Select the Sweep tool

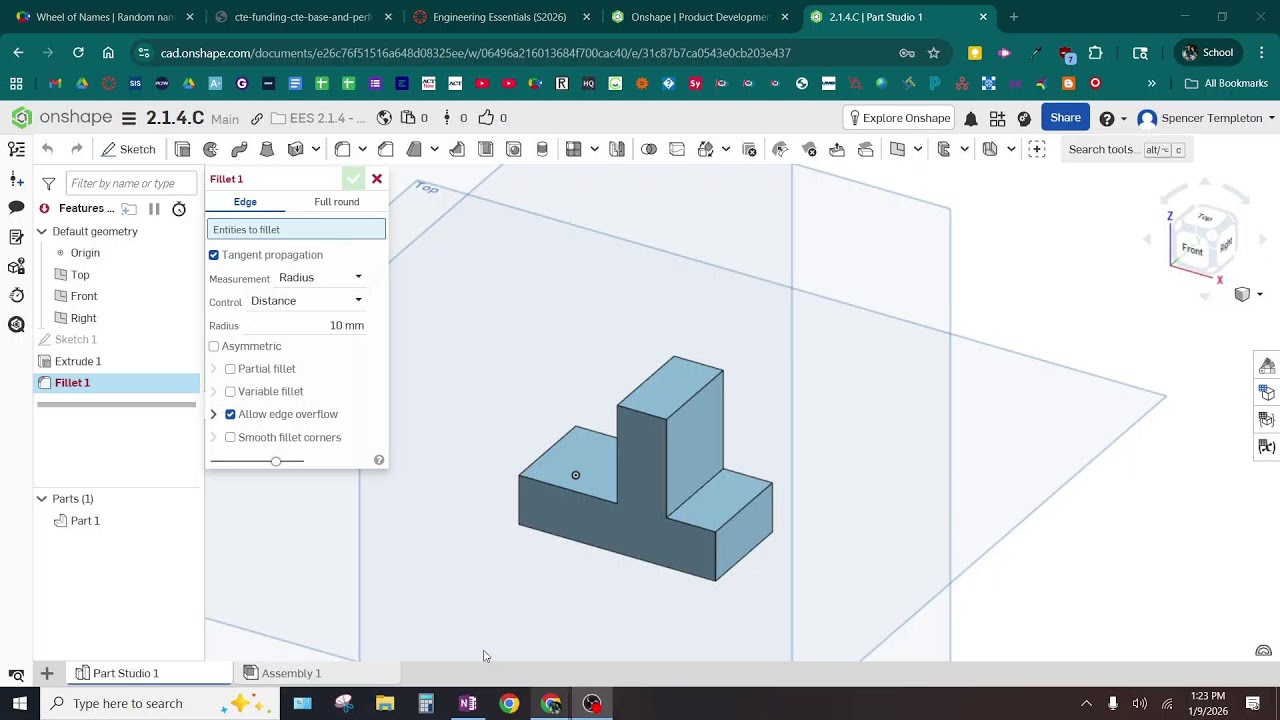click(x=239, y=149)
